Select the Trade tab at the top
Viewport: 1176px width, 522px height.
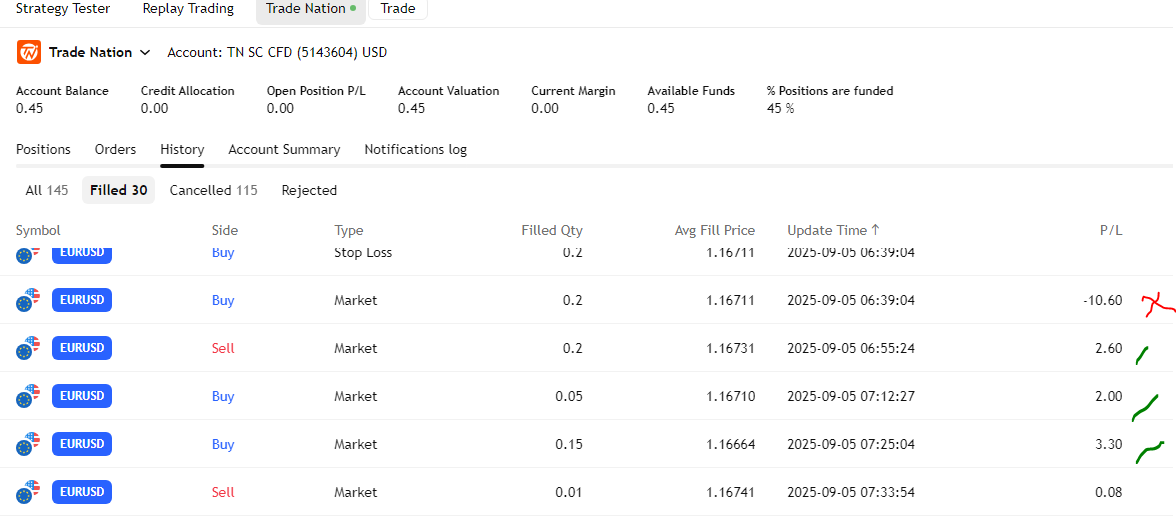(x=398, y=9)
